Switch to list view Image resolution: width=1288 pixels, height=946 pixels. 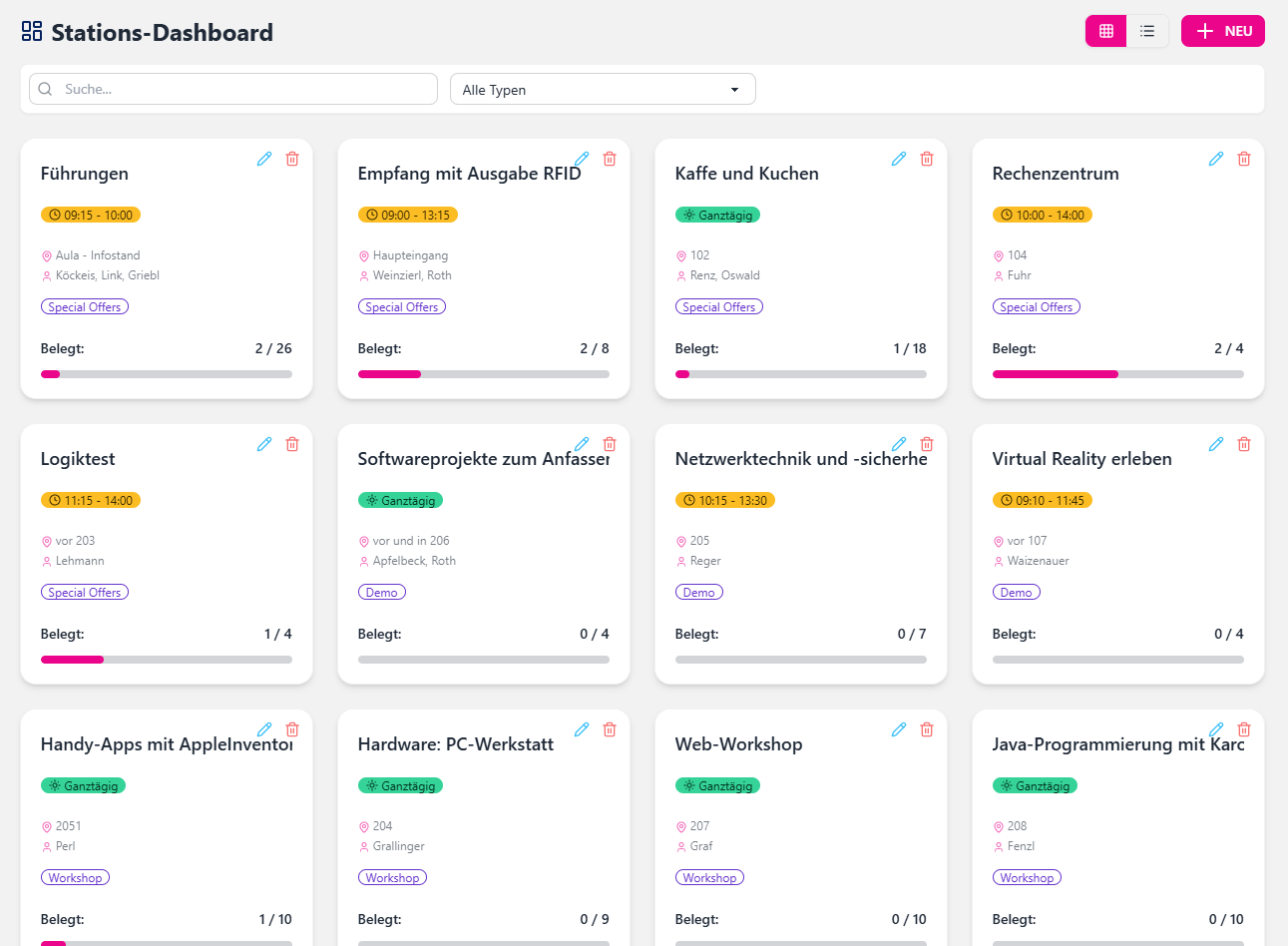point(1147,31)
